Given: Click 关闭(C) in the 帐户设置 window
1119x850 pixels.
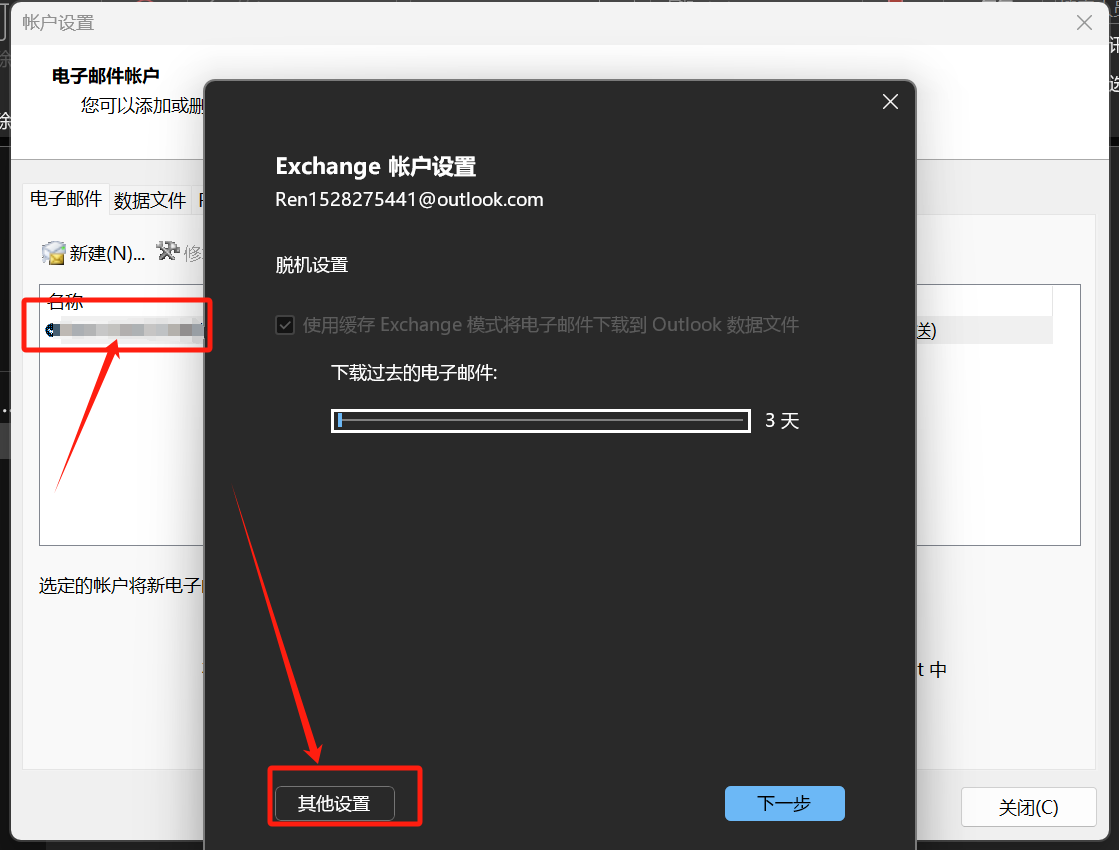Looking at the screenshot, I should (x=1028, y=807).
